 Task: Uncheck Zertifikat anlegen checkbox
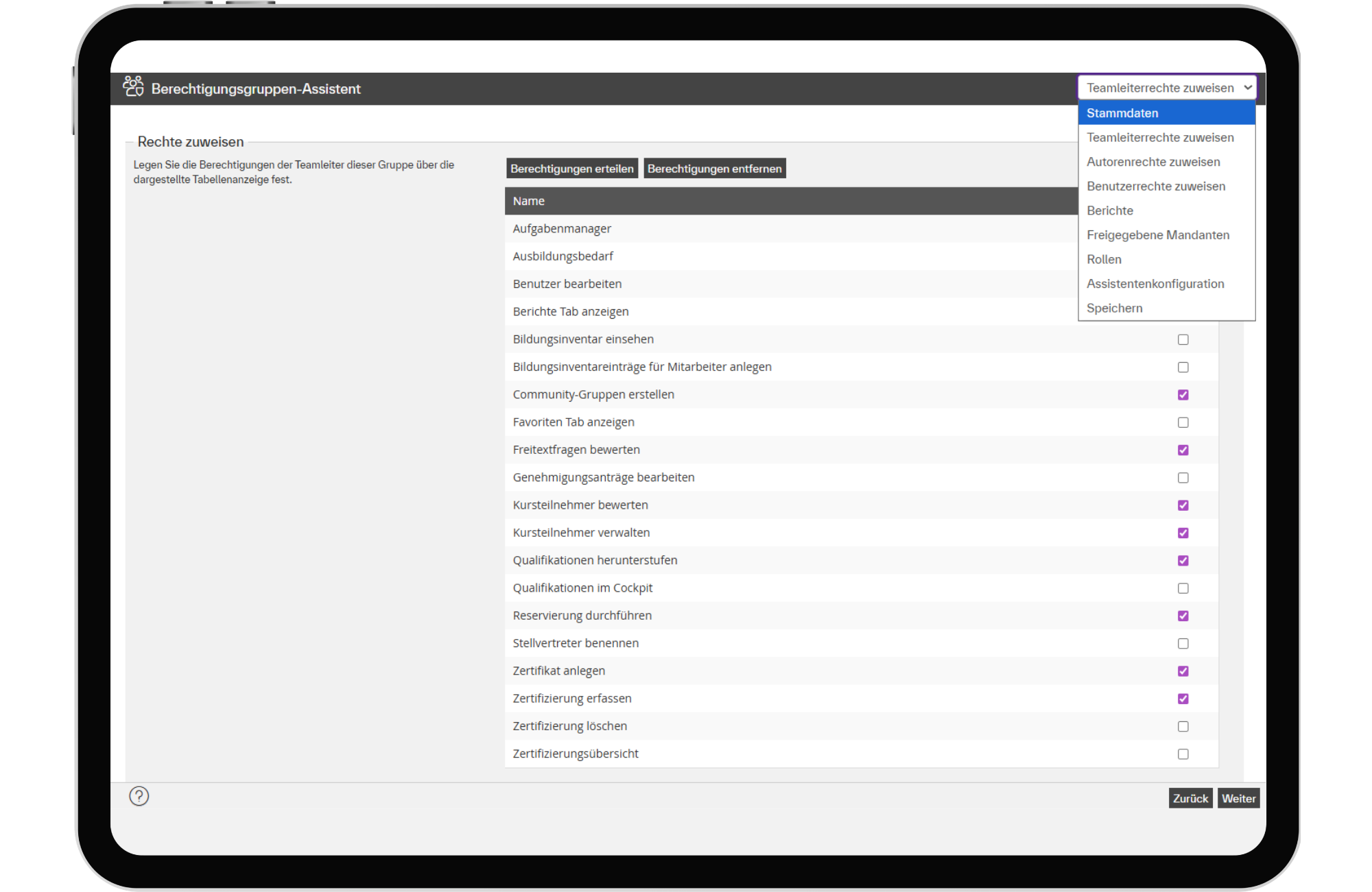tap(1183, 671)
